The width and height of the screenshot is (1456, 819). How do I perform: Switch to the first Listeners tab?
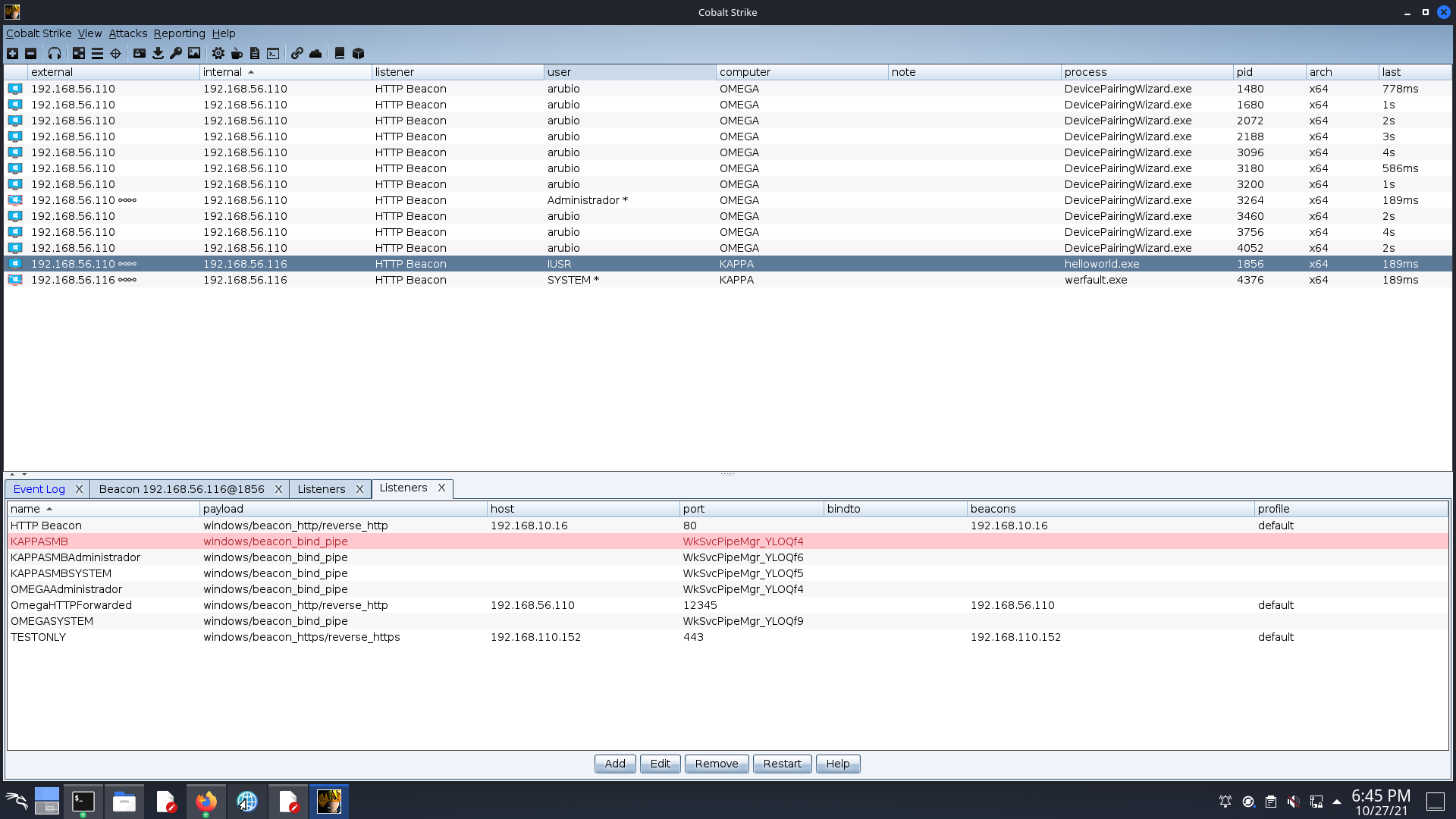coord(322,489)
